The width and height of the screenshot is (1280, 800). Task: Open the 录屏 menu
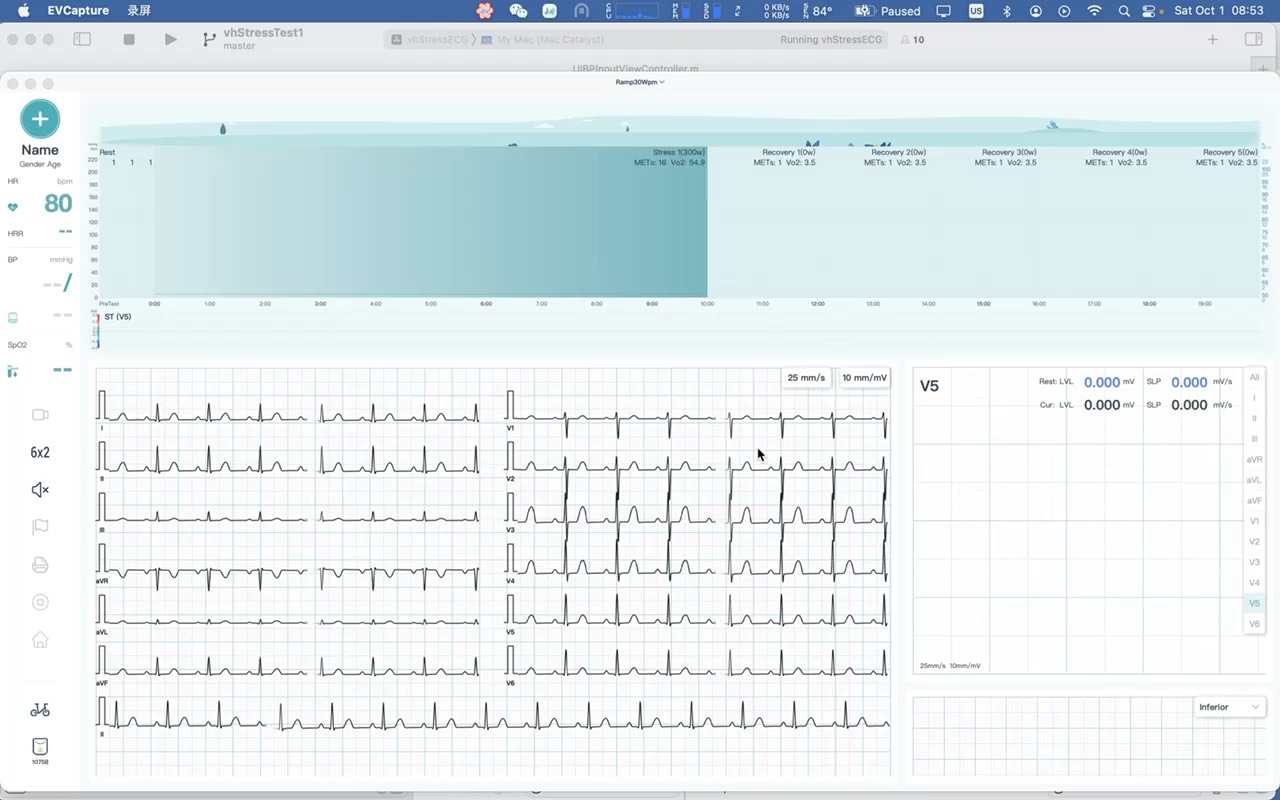click(x=139, y=11)
